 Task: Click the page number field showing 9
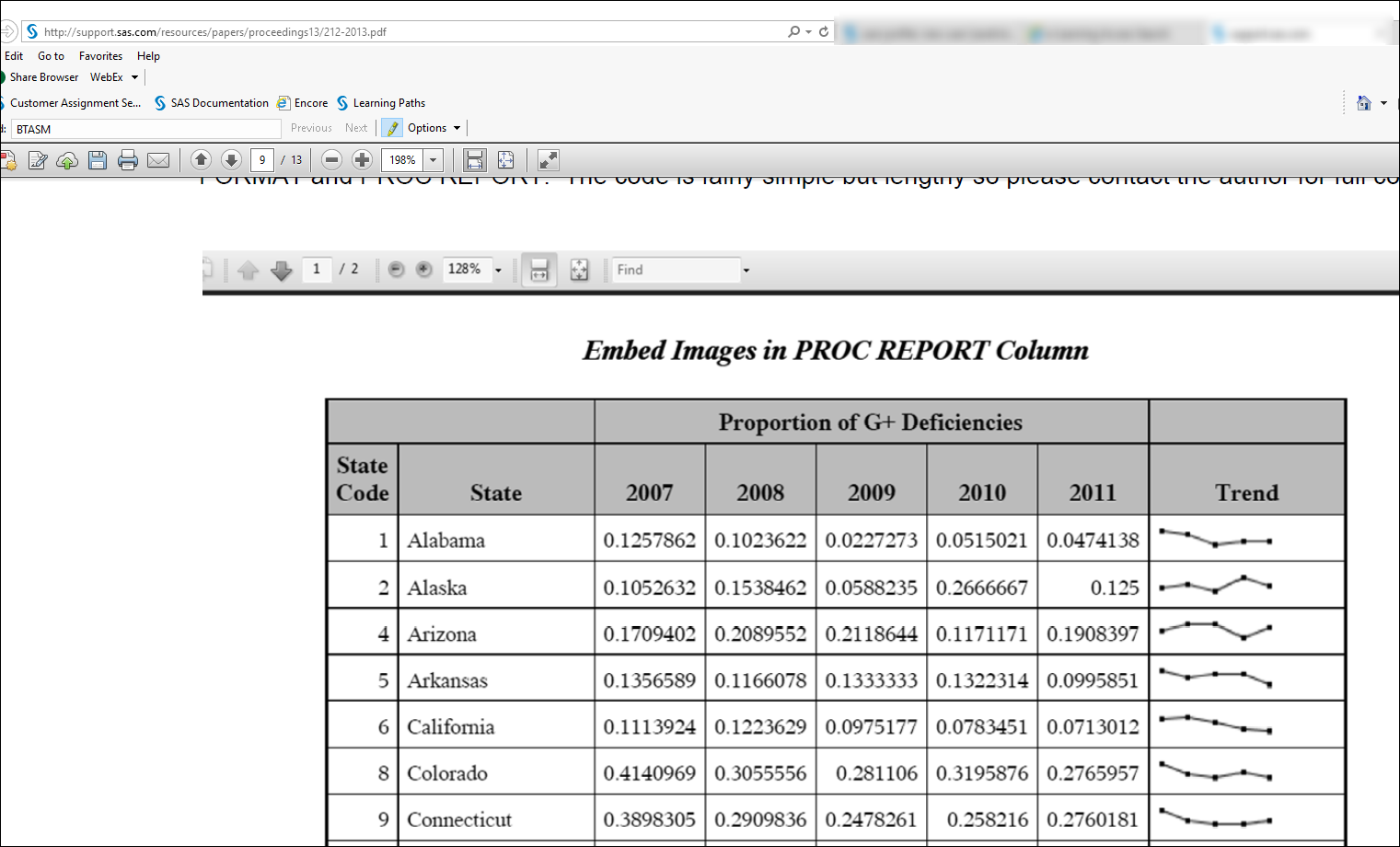tap(262, 160)
